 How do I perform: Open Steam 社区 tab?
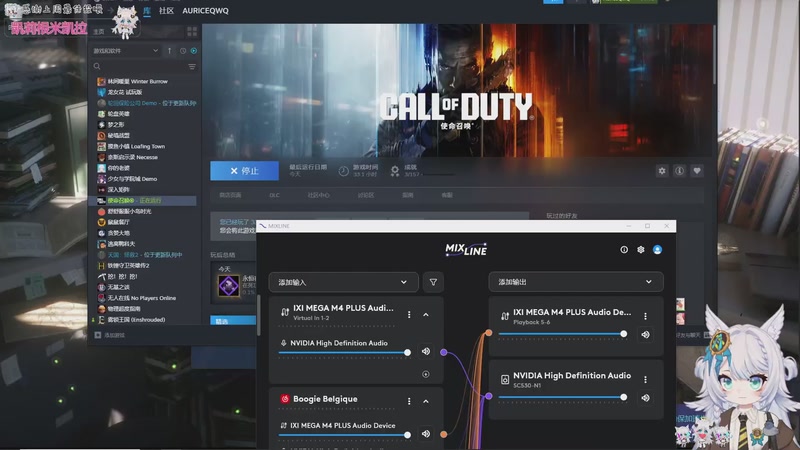(x=166, y=11)
